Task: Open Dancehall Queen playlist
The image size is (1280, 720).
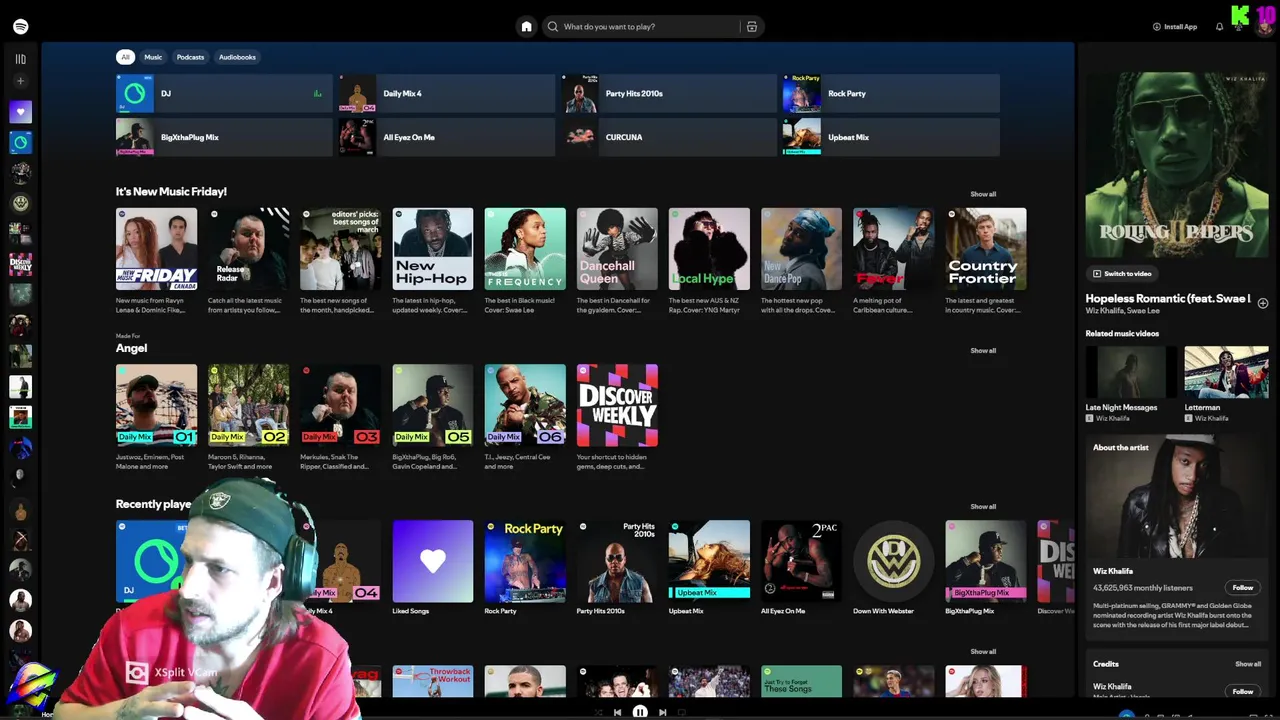Action: (x=617, y=249)
